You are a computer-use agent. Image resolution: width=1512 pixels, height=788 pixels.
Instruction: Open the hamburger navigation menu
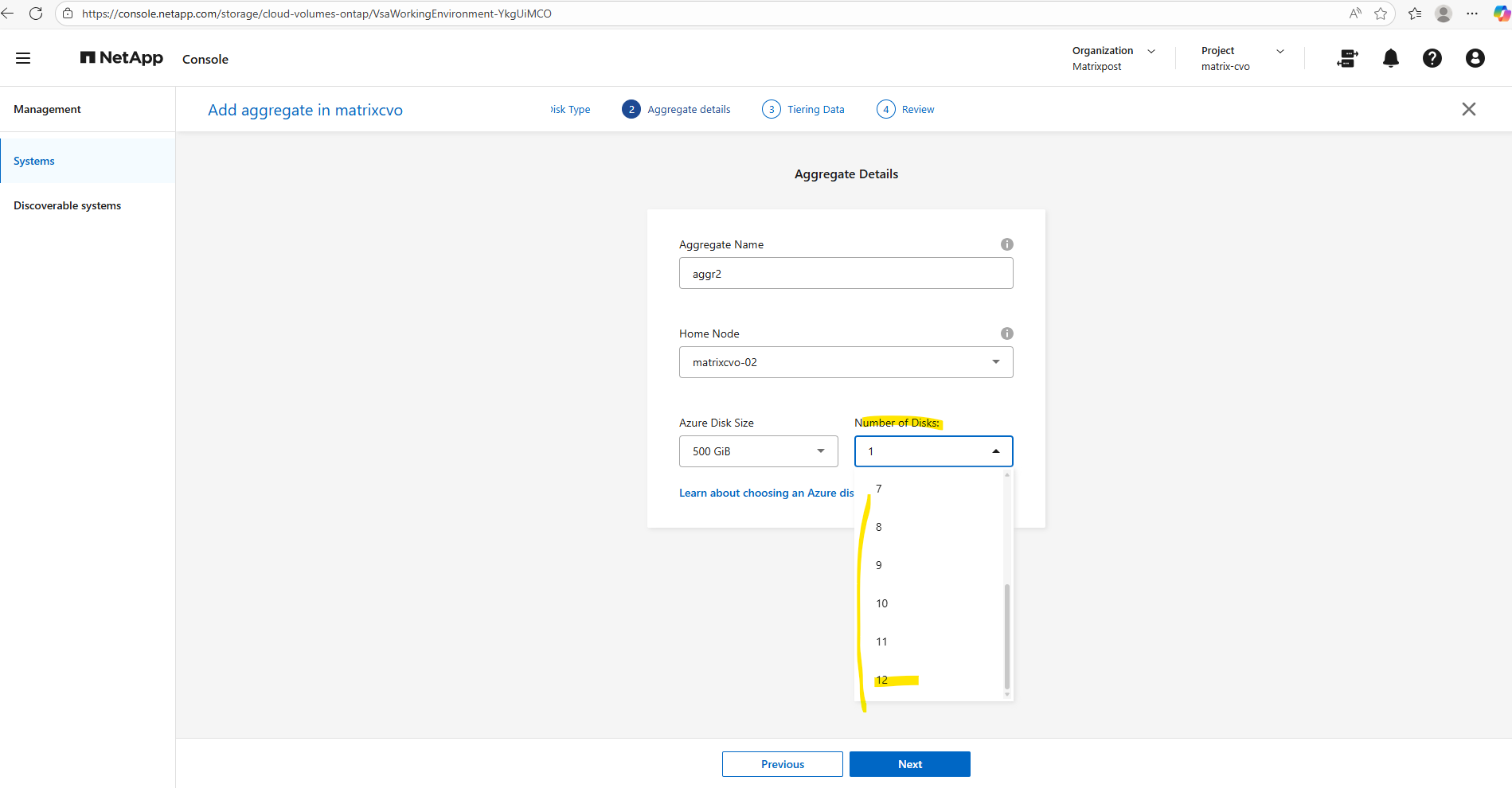click(x=23, y=58)
